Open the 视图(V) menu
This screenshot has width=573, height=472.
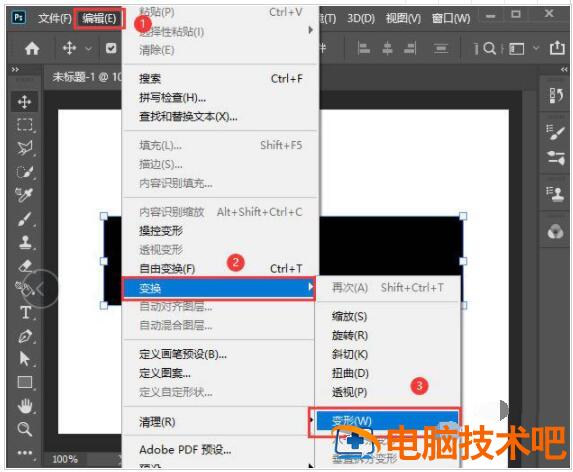click(x=403, y=18)
